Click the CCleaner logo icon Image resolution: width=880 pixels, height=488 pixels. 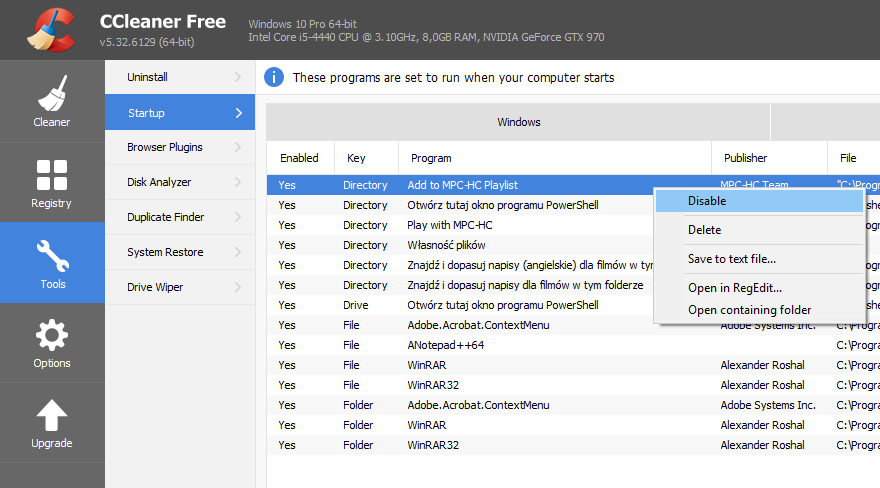pyautogui.click(x=52, y=30)
